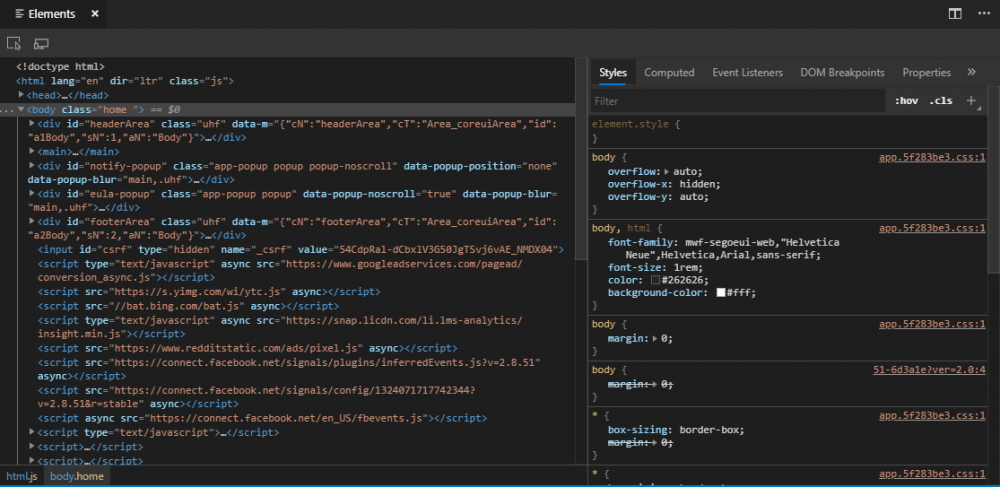Image resolution: width=1000 pixels, height=487 pixels.
Task: Select the redditstatic pixel.js script line
Action: tap(247, 348)
